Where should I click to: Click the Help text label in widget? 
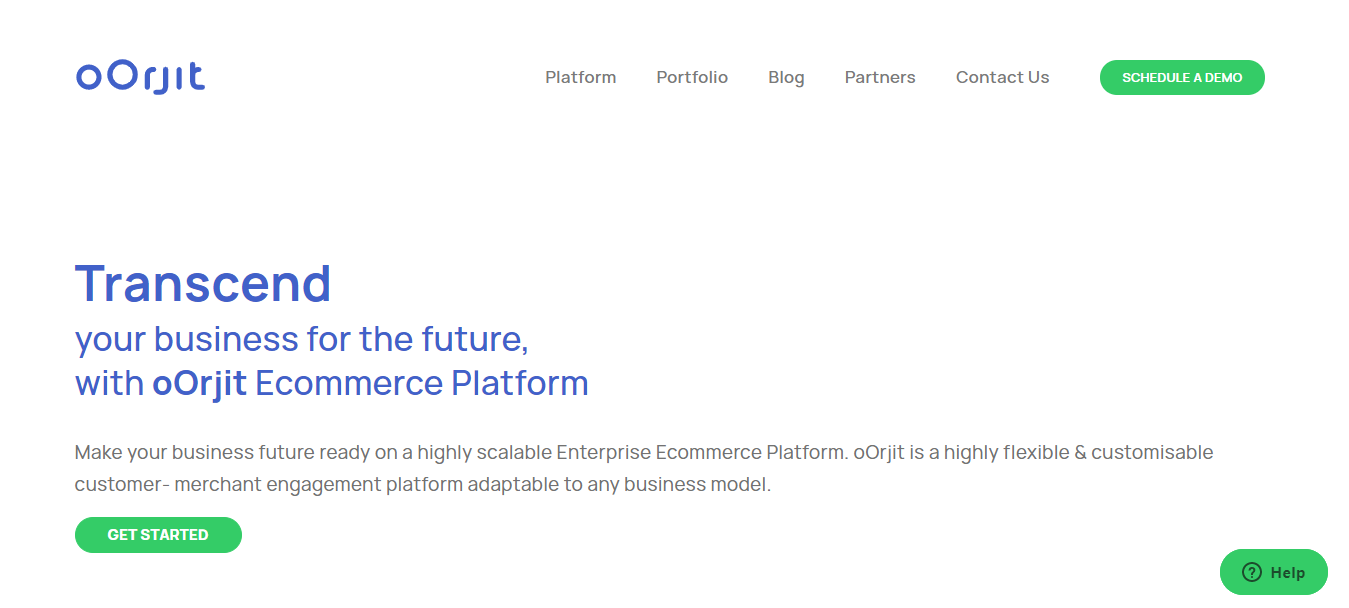point(1288,573)
